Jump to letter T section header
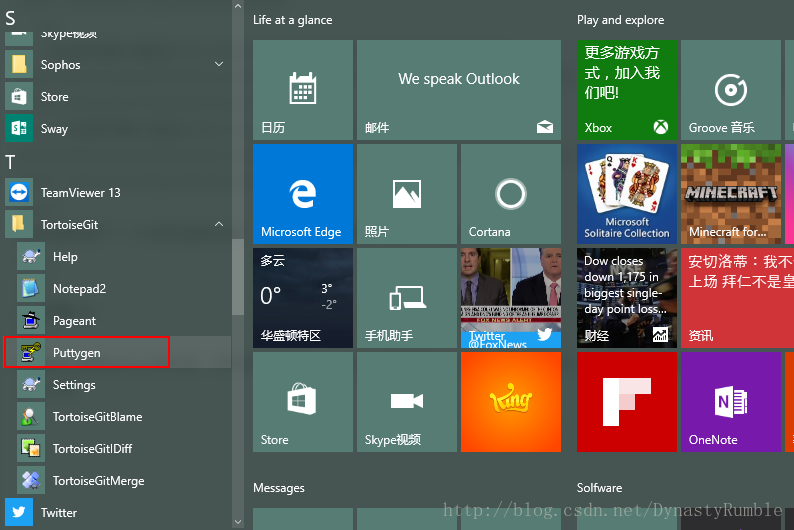This screenshot has height=530, width=794. click(x=10, y=162)
